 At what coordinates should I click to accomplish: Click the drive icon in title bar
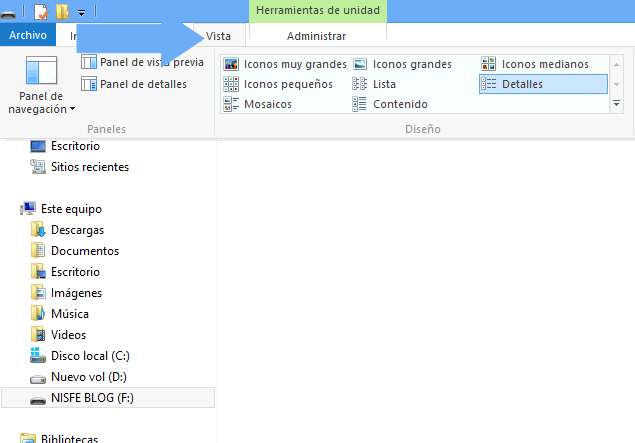click(8, 14)
